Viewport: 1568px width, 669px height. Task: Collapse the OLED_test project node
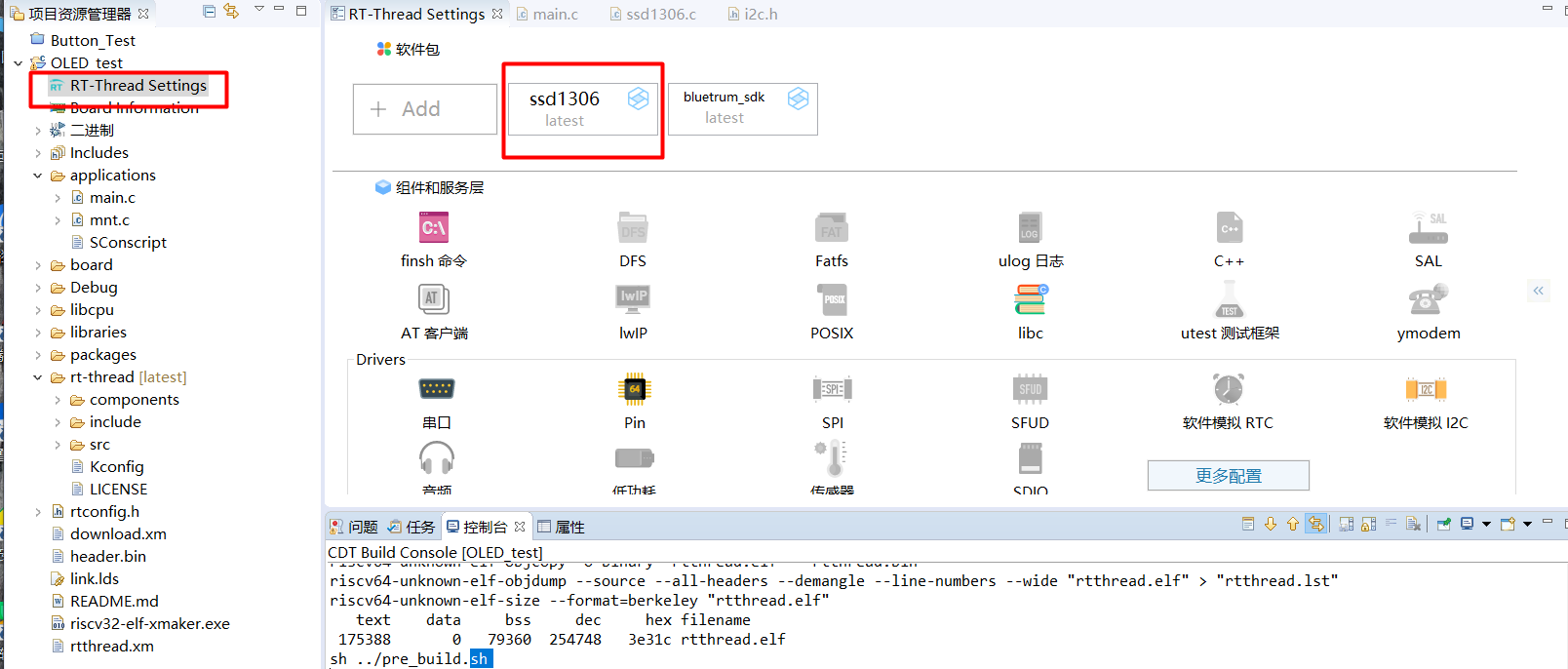pyautogui.click(x=19, y=63)
